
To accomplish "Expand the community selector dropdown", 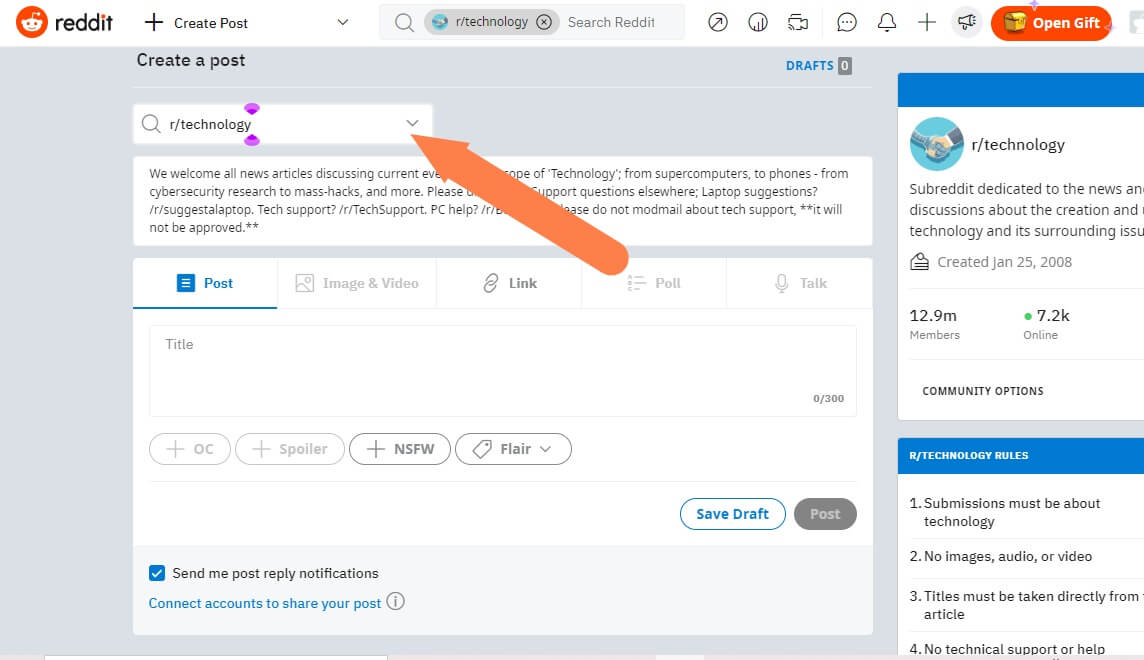I will [412, 122].
